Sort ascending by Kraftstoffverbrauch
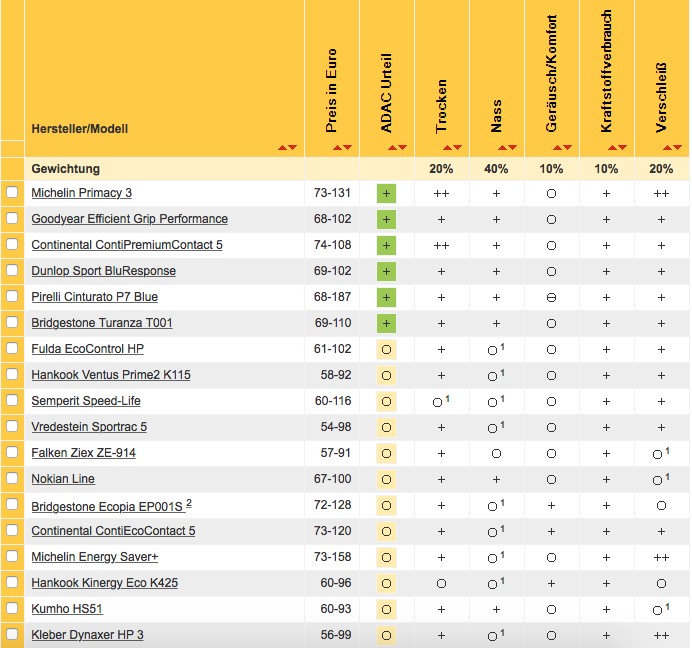Image resolution: width=692 pixels, height=648 pixels. point(612,147)
